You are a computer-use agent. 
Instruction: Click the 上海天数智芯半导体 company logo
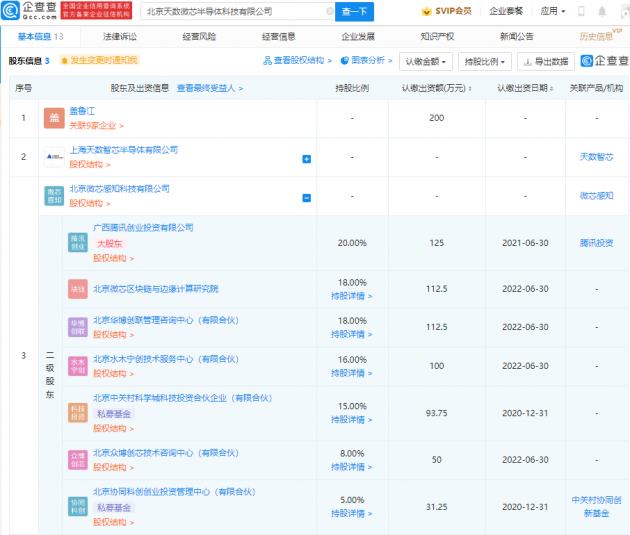click(x=53, y=157)
